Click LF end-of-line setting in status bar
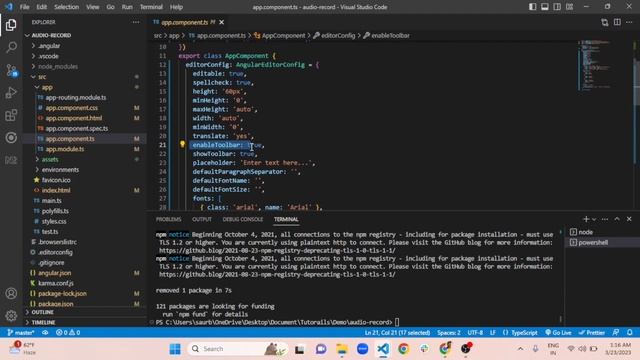Viewport: 640px width, 360px height. point(493,332)
